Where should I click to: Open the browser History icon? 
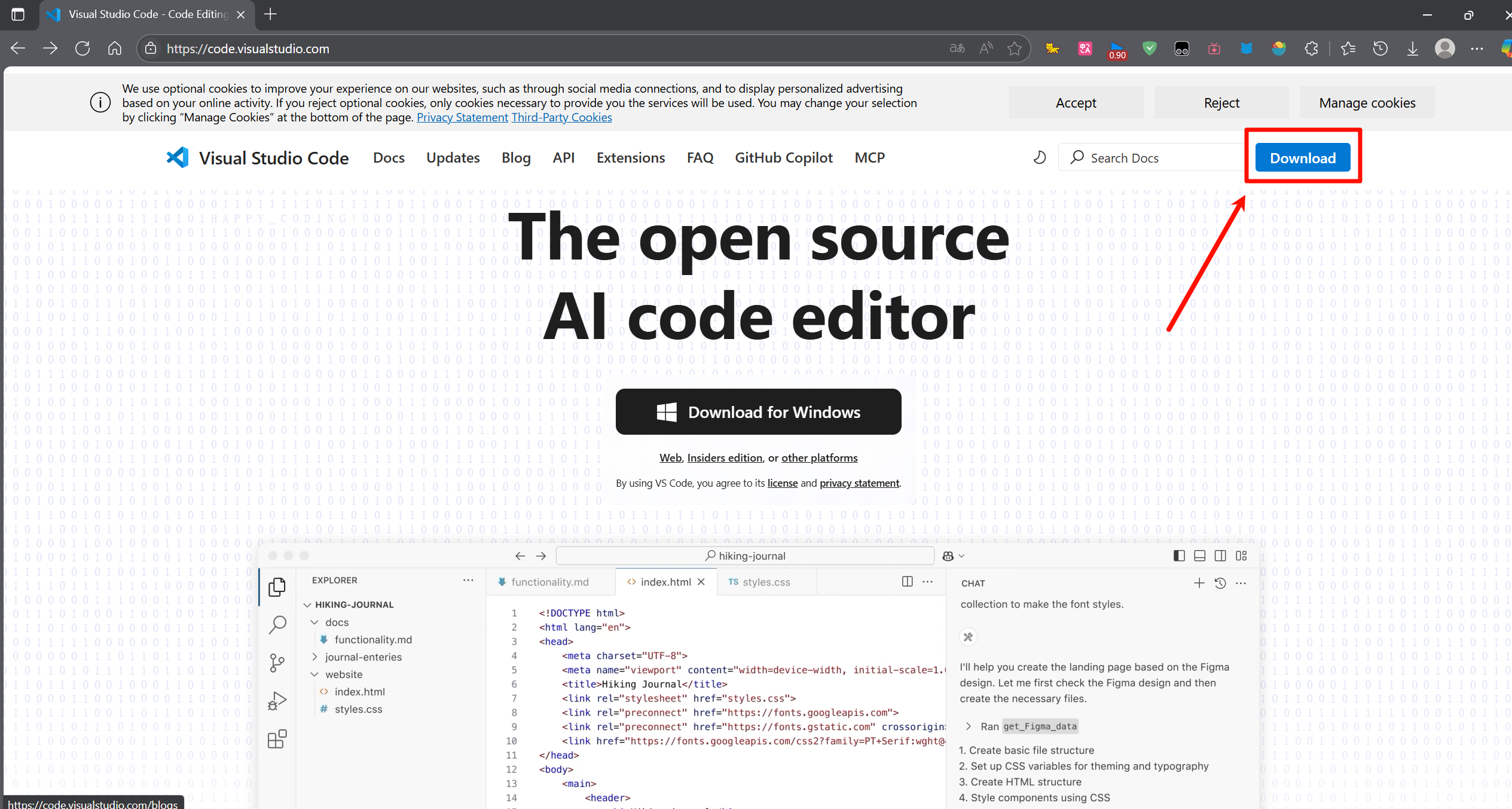tap(1380, 48)
